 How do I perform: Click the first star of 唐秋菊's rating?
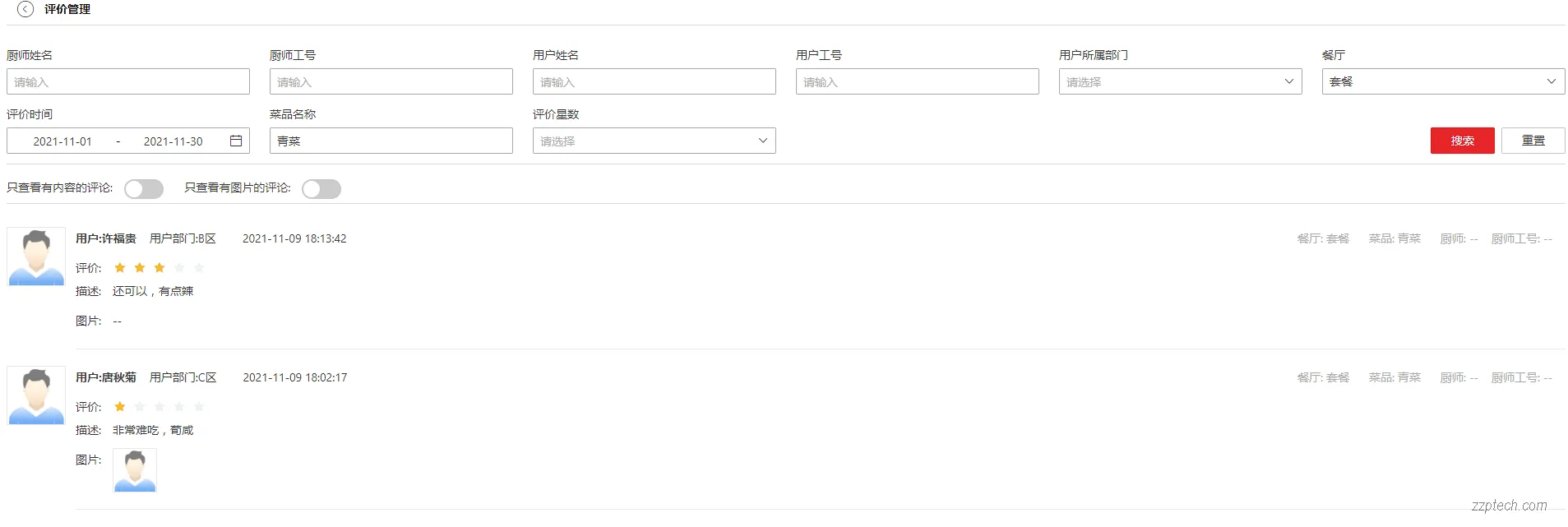tap(120, 407)
